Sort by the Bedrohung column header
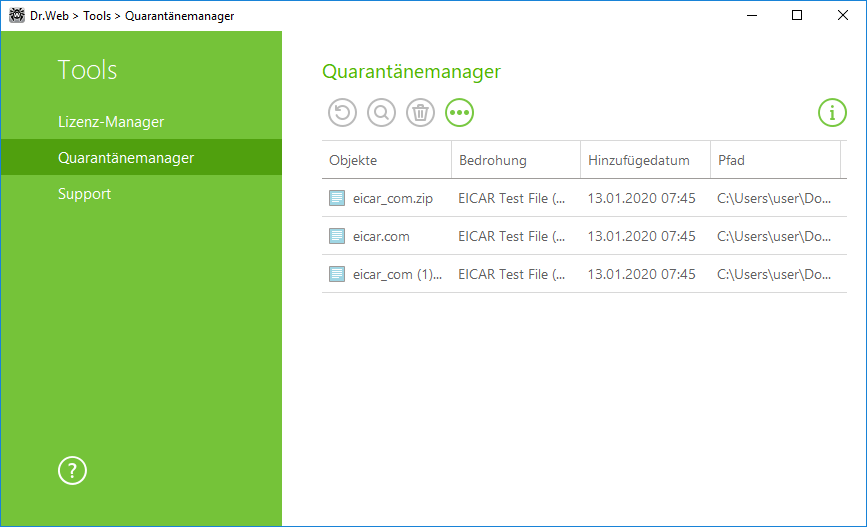The width and height of the screenshot is (867, 527). click(x=516, y=160)
